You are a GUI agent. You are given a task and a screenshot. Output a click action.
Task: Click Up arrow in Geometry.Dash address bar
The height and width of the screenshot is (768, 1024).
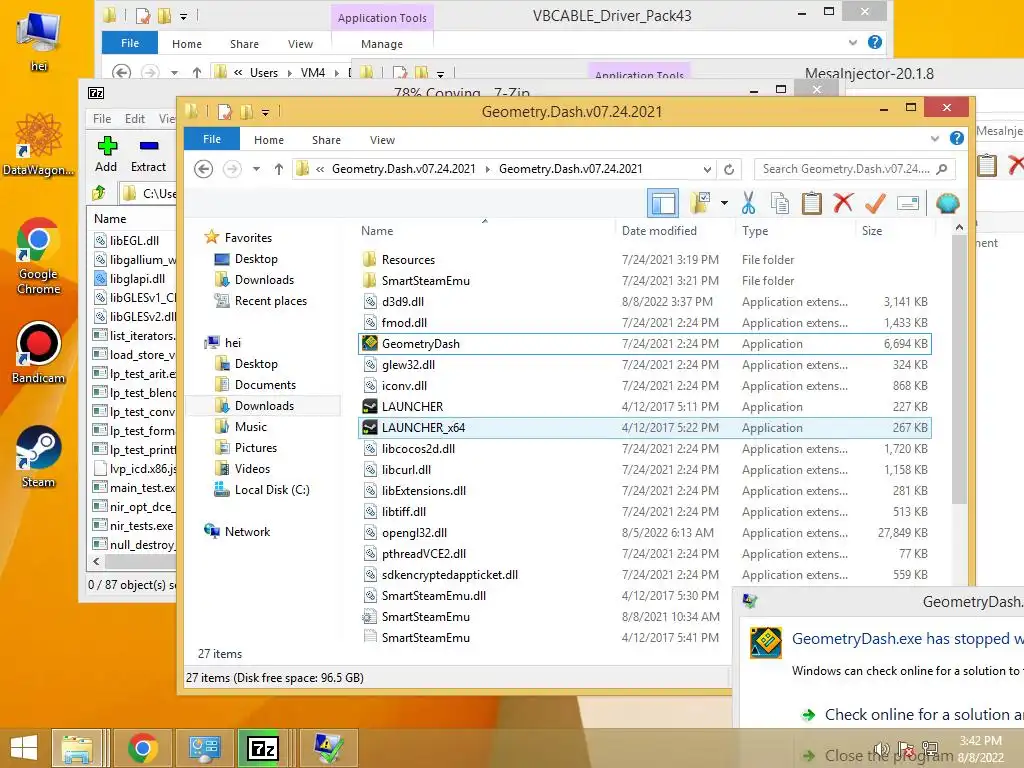(279, 169)
